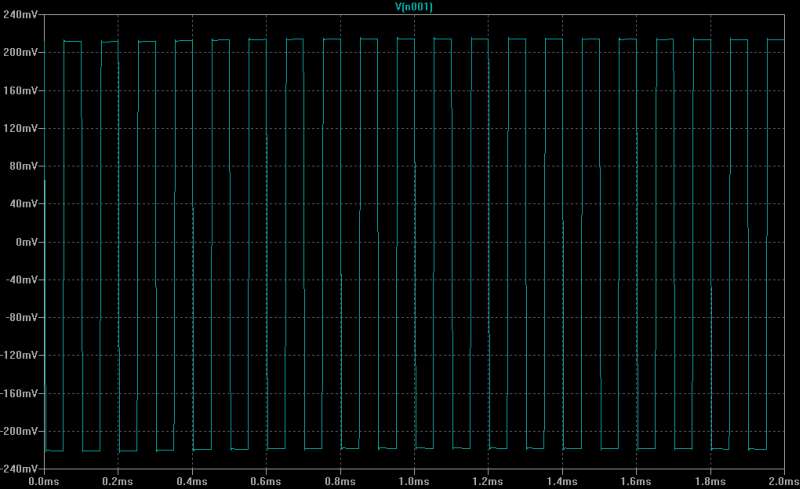
Task: Click the 1.4ms time axis label
Action: coord(562,481)
